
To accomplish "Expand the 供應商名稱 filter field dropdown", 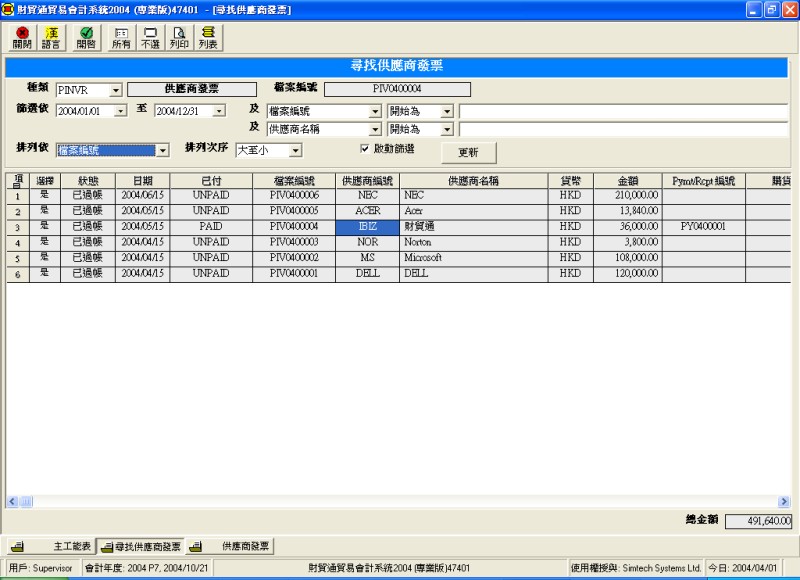I will click(x=375, y=130).
